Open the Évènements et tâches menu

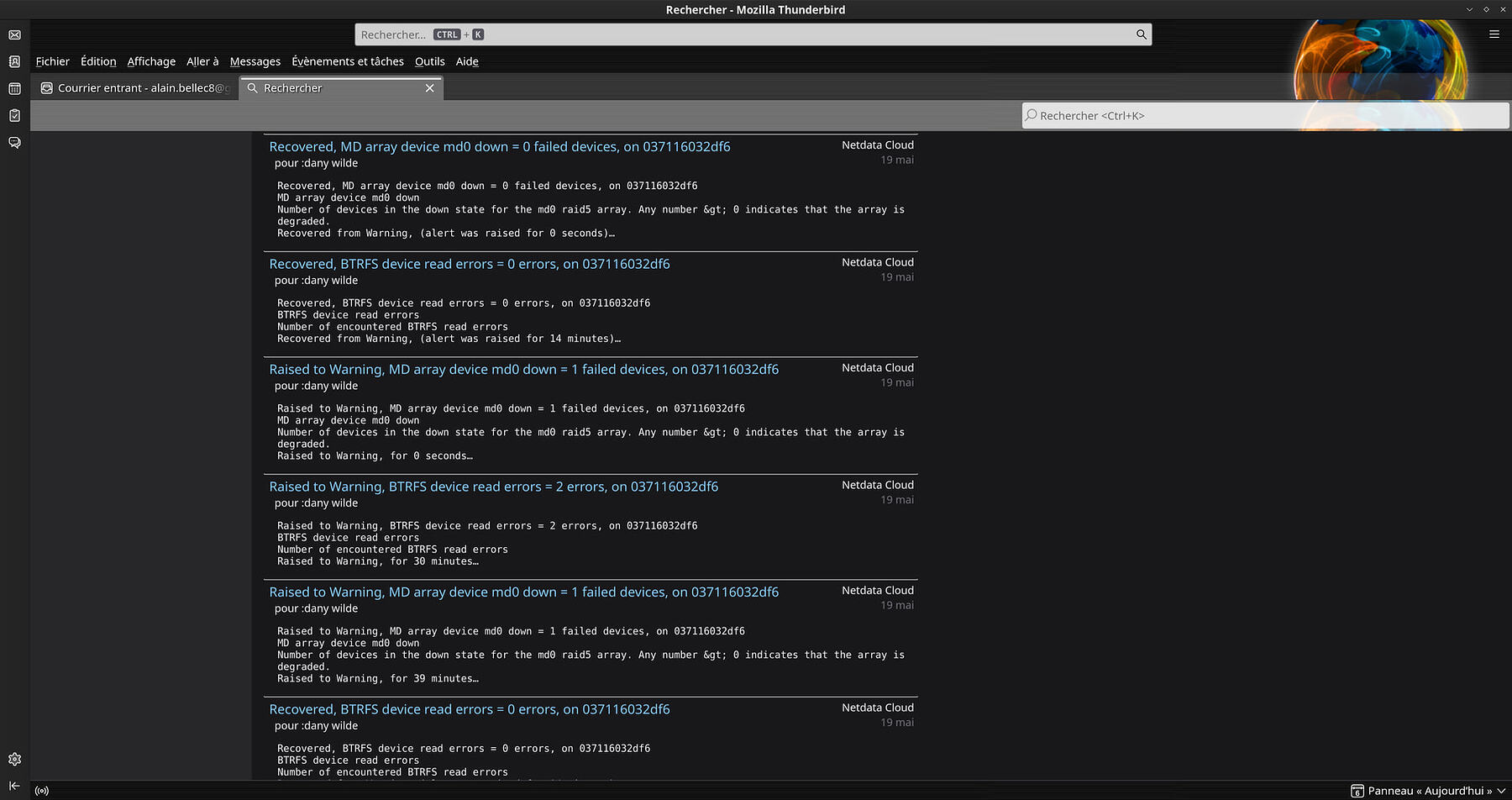(348, 61)
